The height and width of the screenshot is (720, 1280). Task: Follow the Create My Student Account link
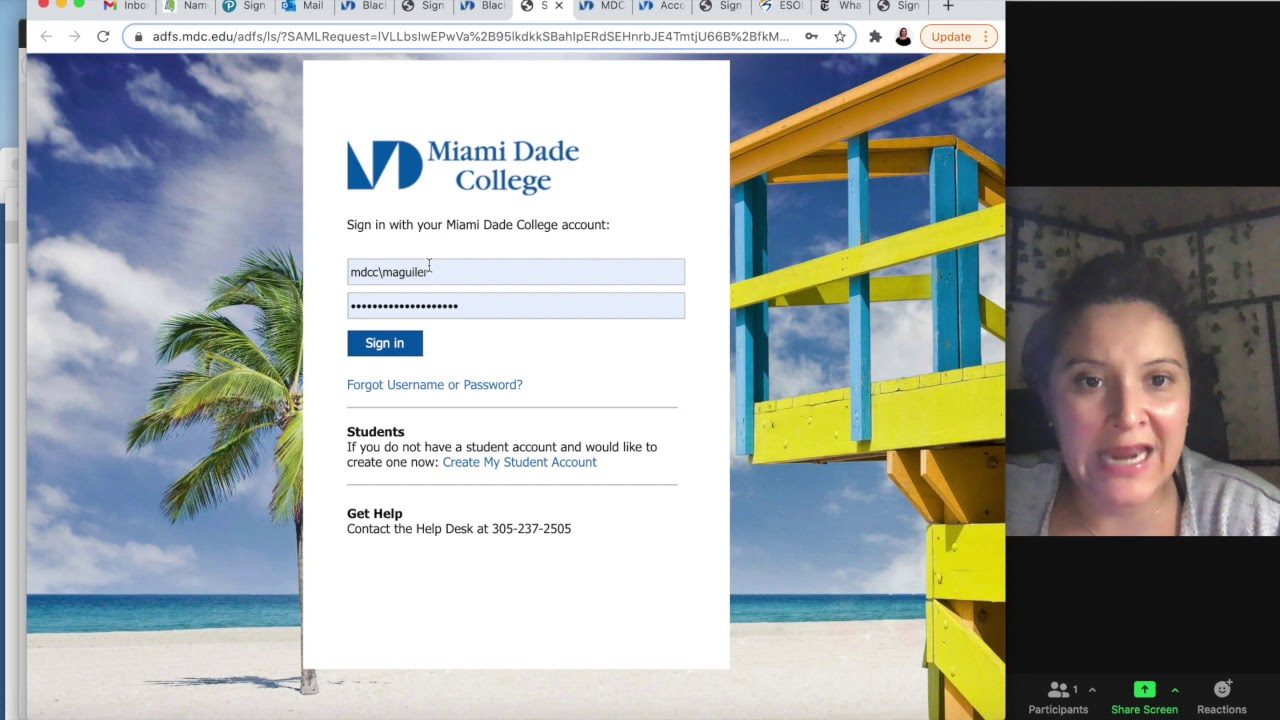coord(520,462)
